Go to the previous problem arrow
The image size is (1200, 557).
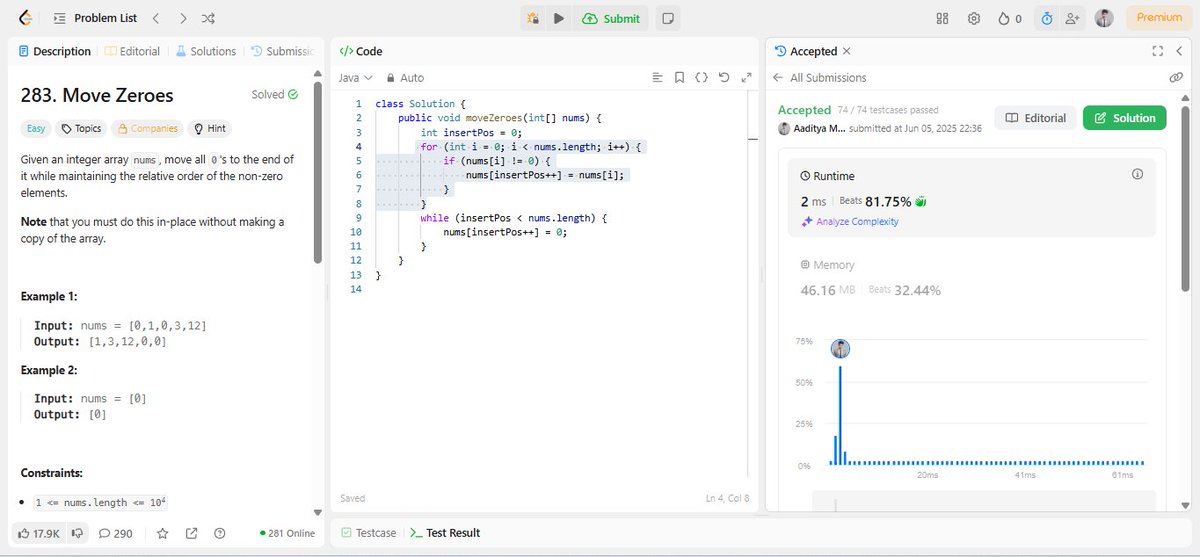click(x=155, y=18)
